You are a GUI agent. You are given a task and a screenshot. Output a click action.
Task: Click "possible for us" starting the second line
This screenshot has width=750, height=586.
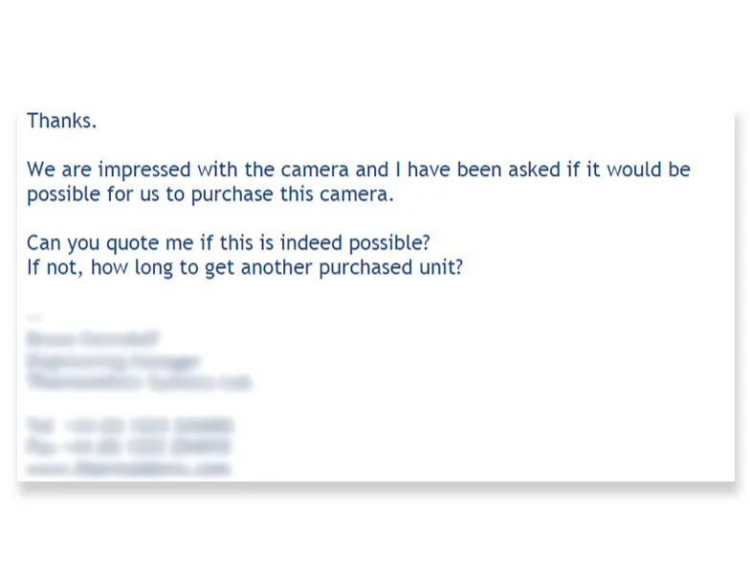click(x=93, y=195)
